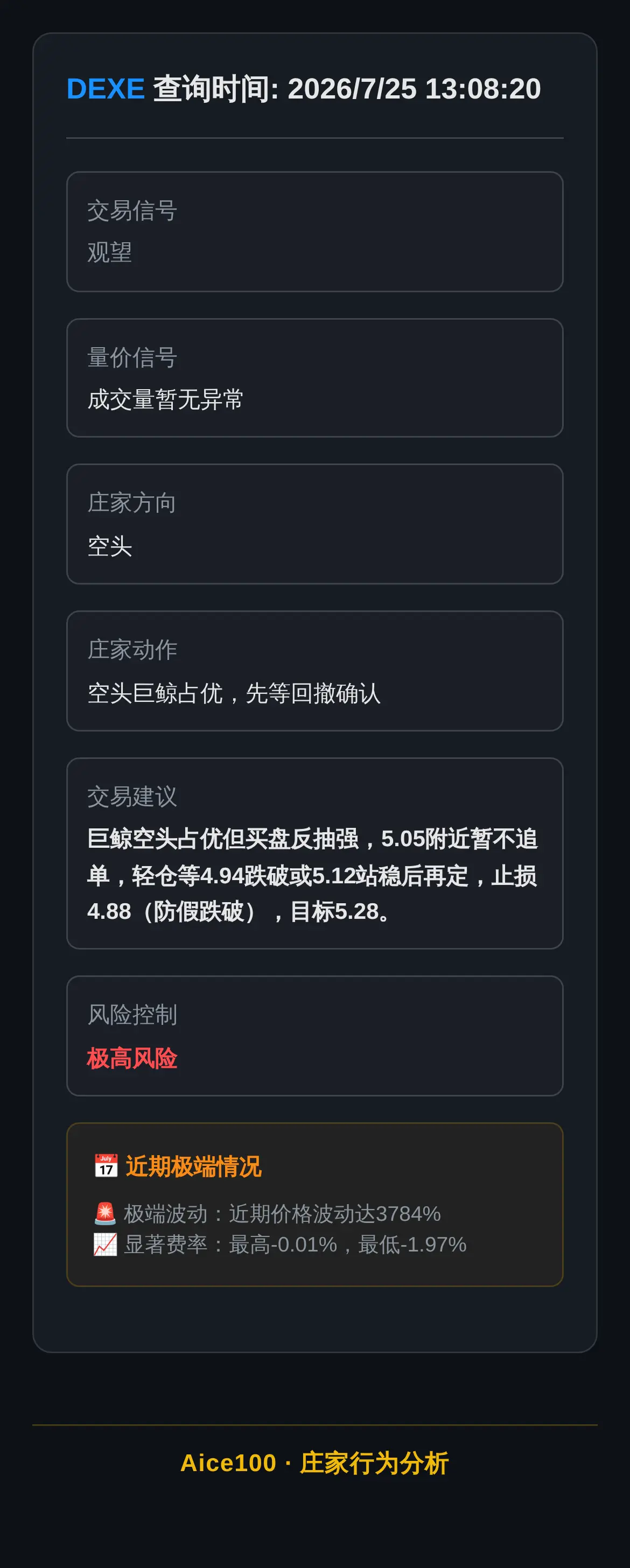Click the 成交量暂无异常 text
This screenshot has height=1568, width=630.
(165, 400)
